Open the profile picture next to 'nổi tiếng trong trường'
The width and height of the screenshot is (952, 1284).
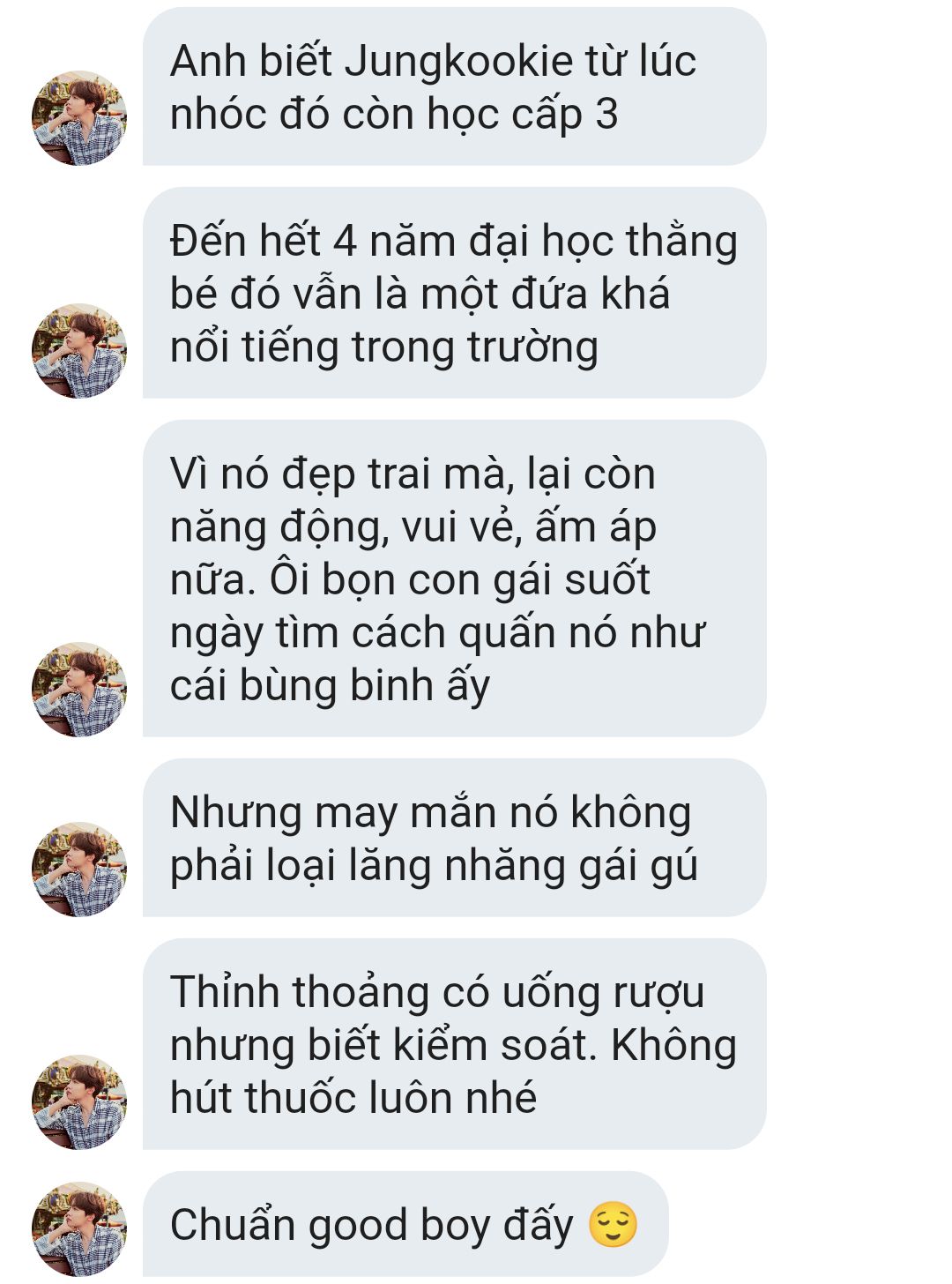click(x=79, y=351)
